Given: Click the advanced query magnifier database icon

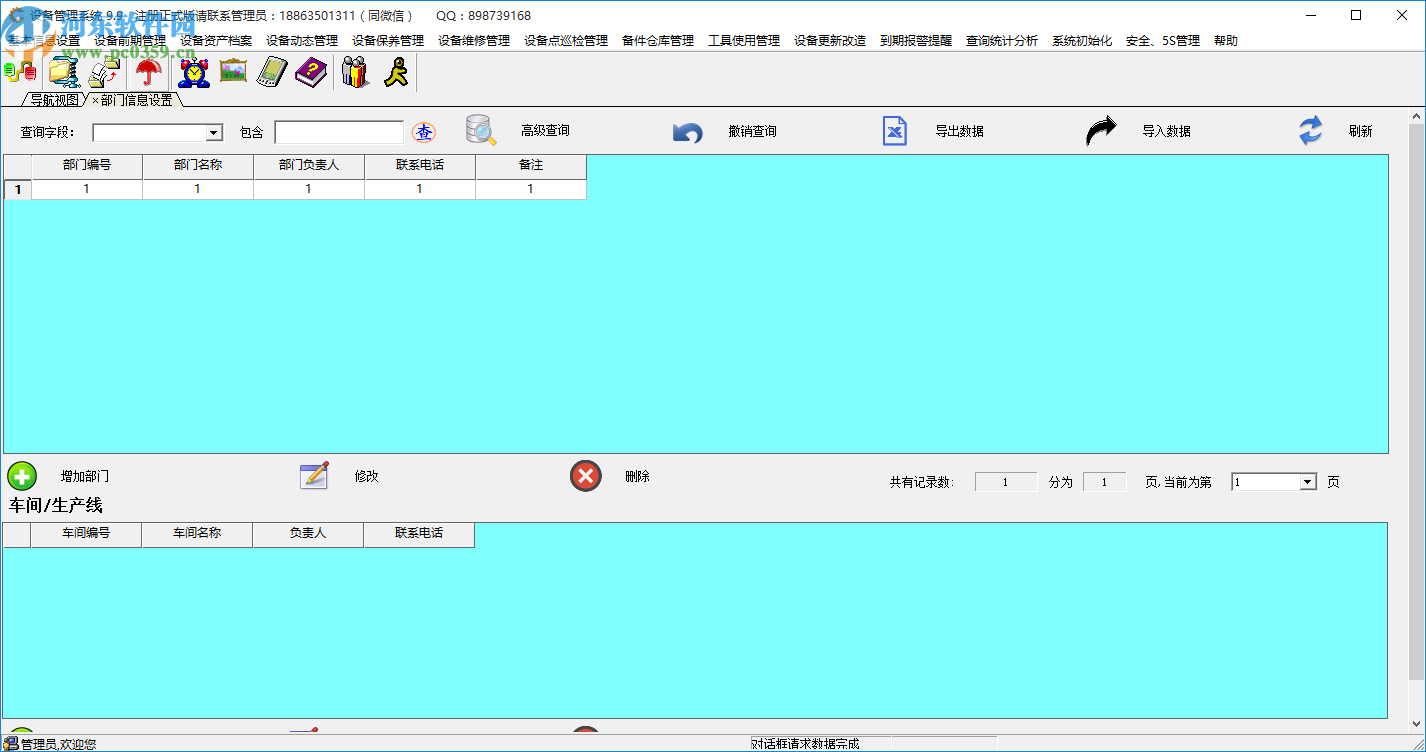Looking at the screenshot, I should (x=481, y=131).
